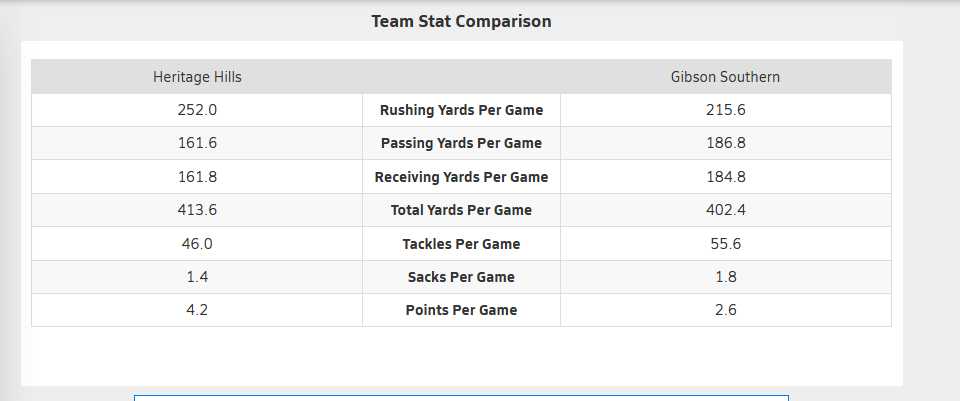960x401 pixels.
Task: Click Heritage Hills passing value 161.6
Action: coord(197,143)
